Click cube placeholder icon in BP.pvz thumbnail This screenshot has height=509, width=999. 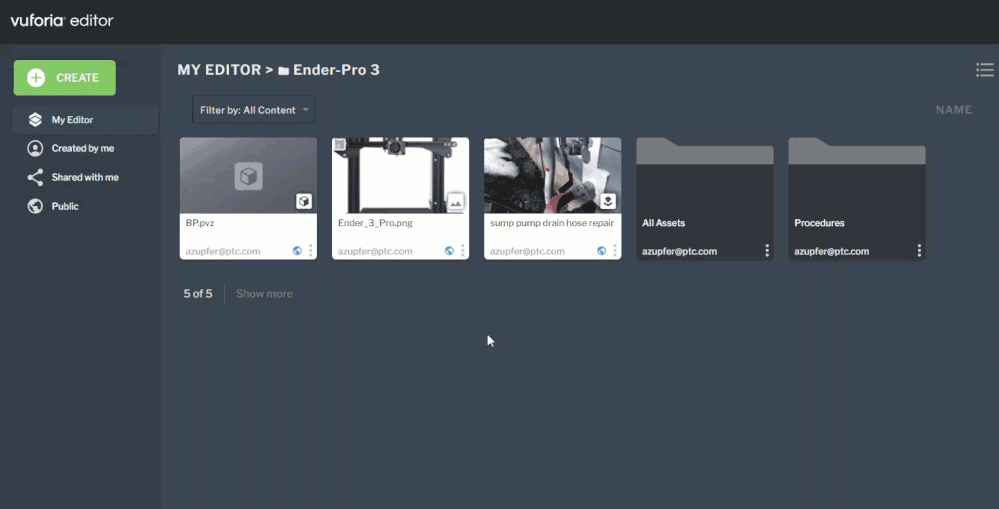tap(248, 176)
